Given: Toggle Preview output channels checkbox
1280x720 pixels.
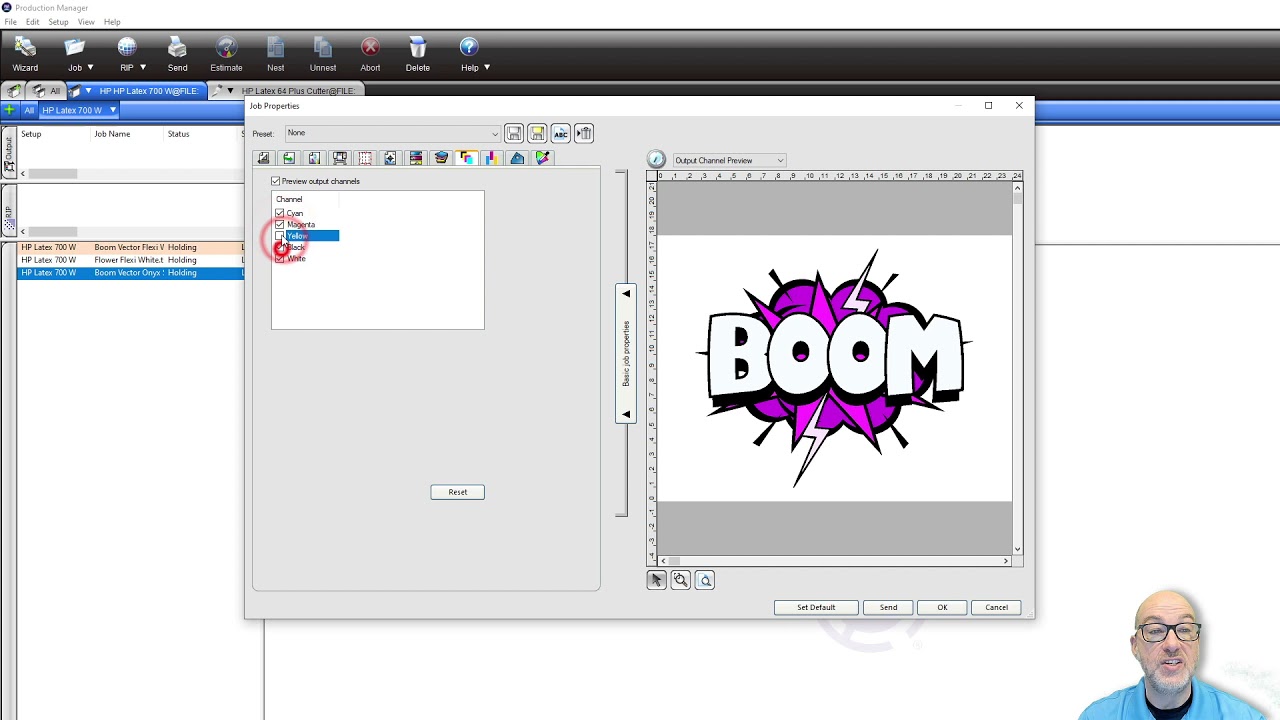Looking at the screenshot, I should [x=276, y=181].
